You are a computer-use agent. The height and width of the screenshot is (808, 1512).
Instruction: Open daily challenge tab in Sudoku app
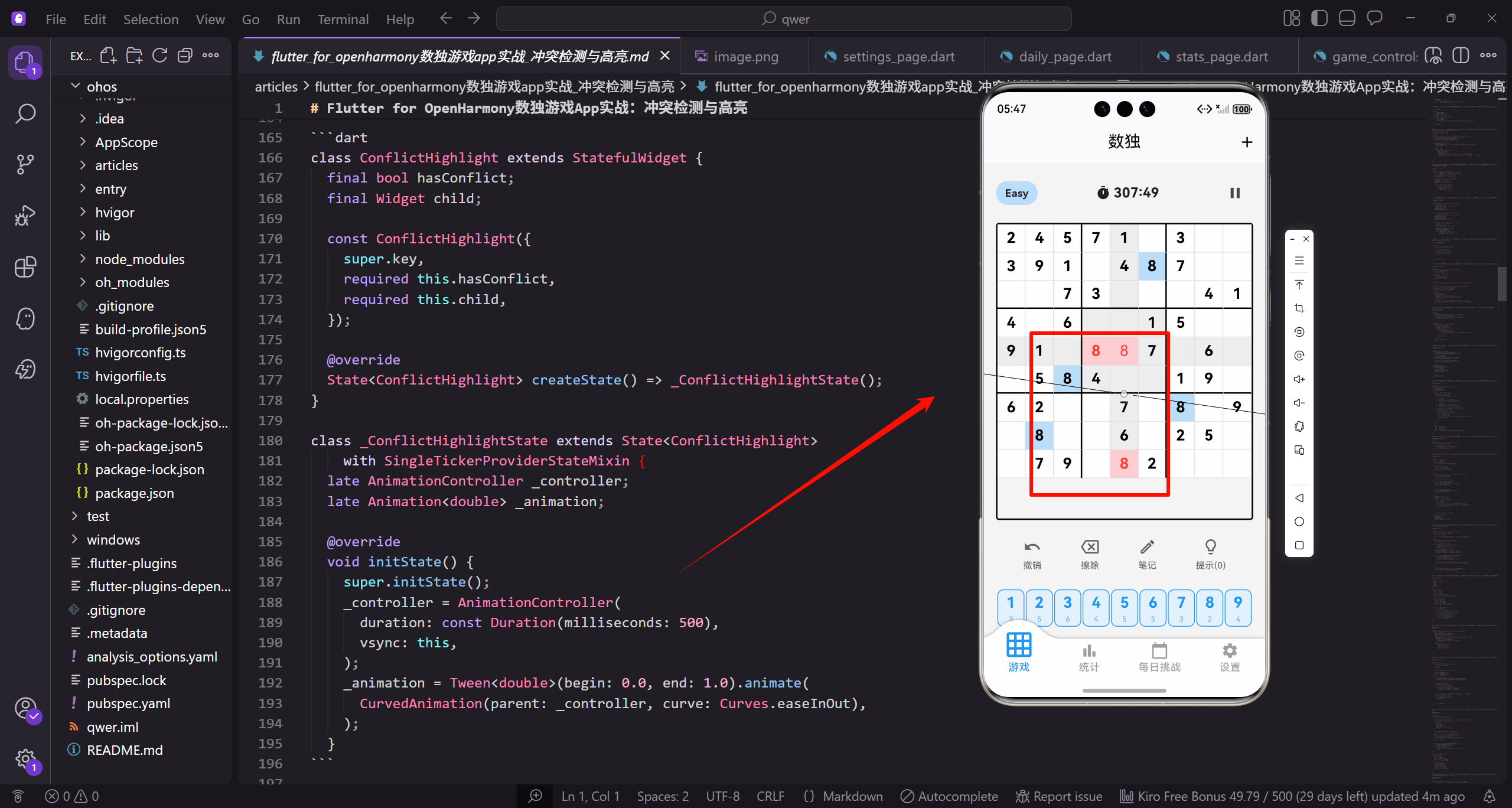click(x=1159, y=657)
